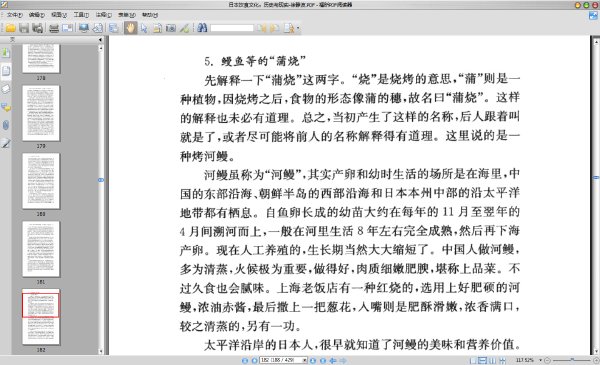Go to last page button
This screenshot has width=600, height=365.
coord(323,360)
